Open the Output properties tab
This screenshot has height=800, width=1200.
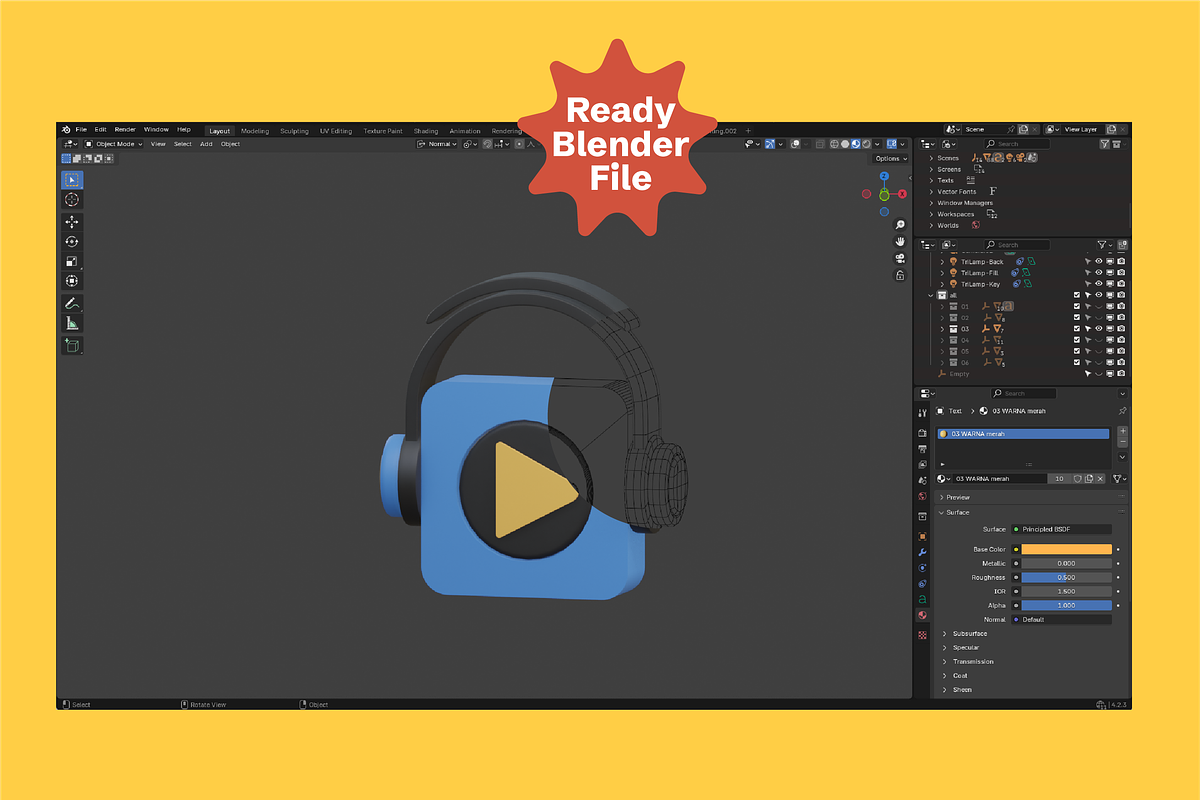(x=922, y=449)
